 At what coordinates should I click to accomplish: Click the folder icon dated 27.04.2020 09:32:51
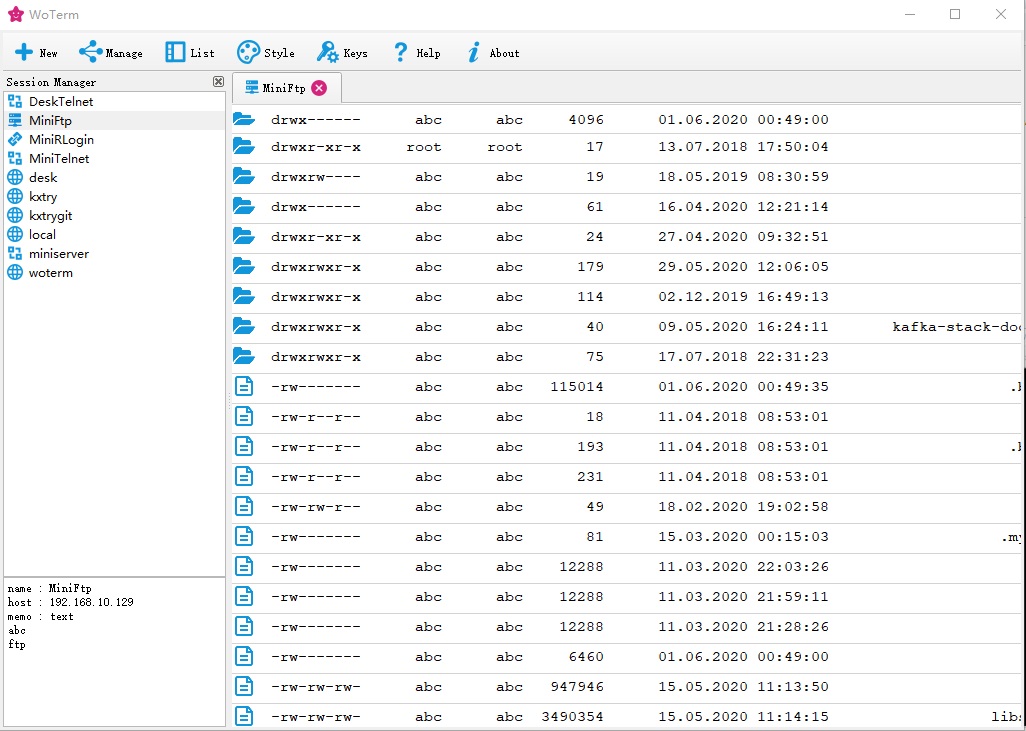click(244, 236)
